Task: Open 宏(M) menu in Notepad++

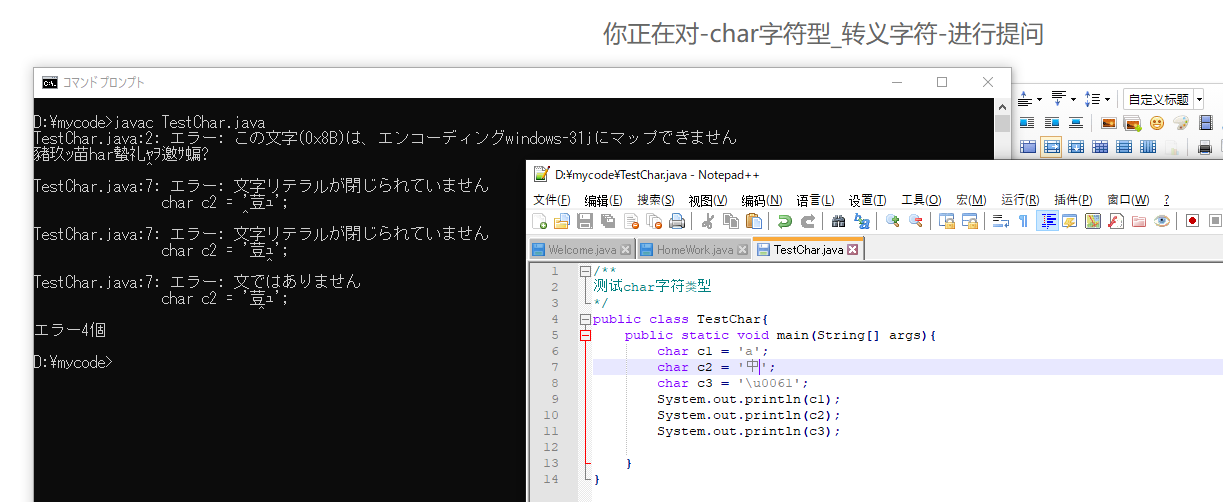Action: click(970, 200)
